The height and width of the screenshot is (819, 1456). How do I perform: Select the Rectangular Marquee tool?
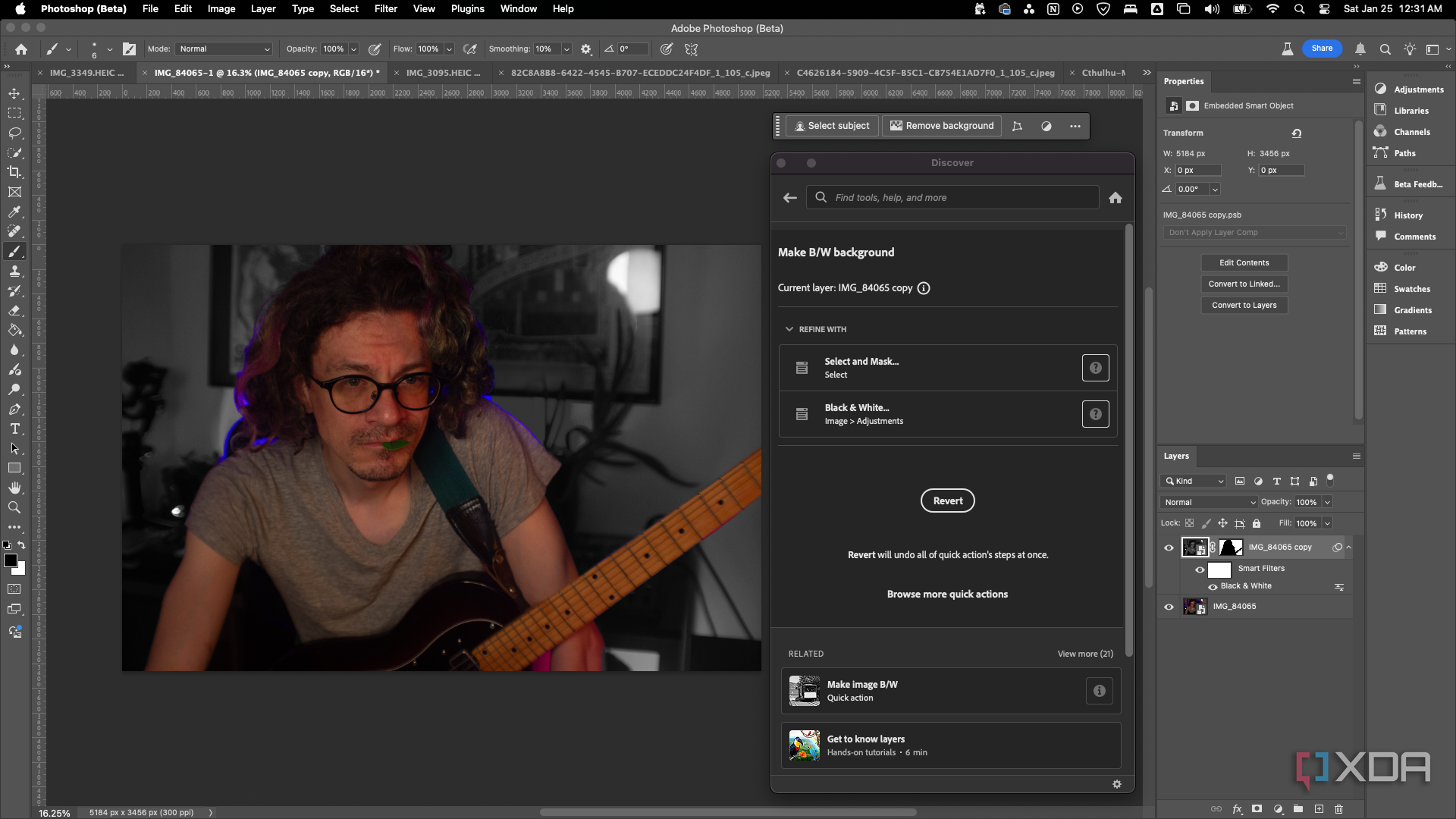click(x=14, y=113)
